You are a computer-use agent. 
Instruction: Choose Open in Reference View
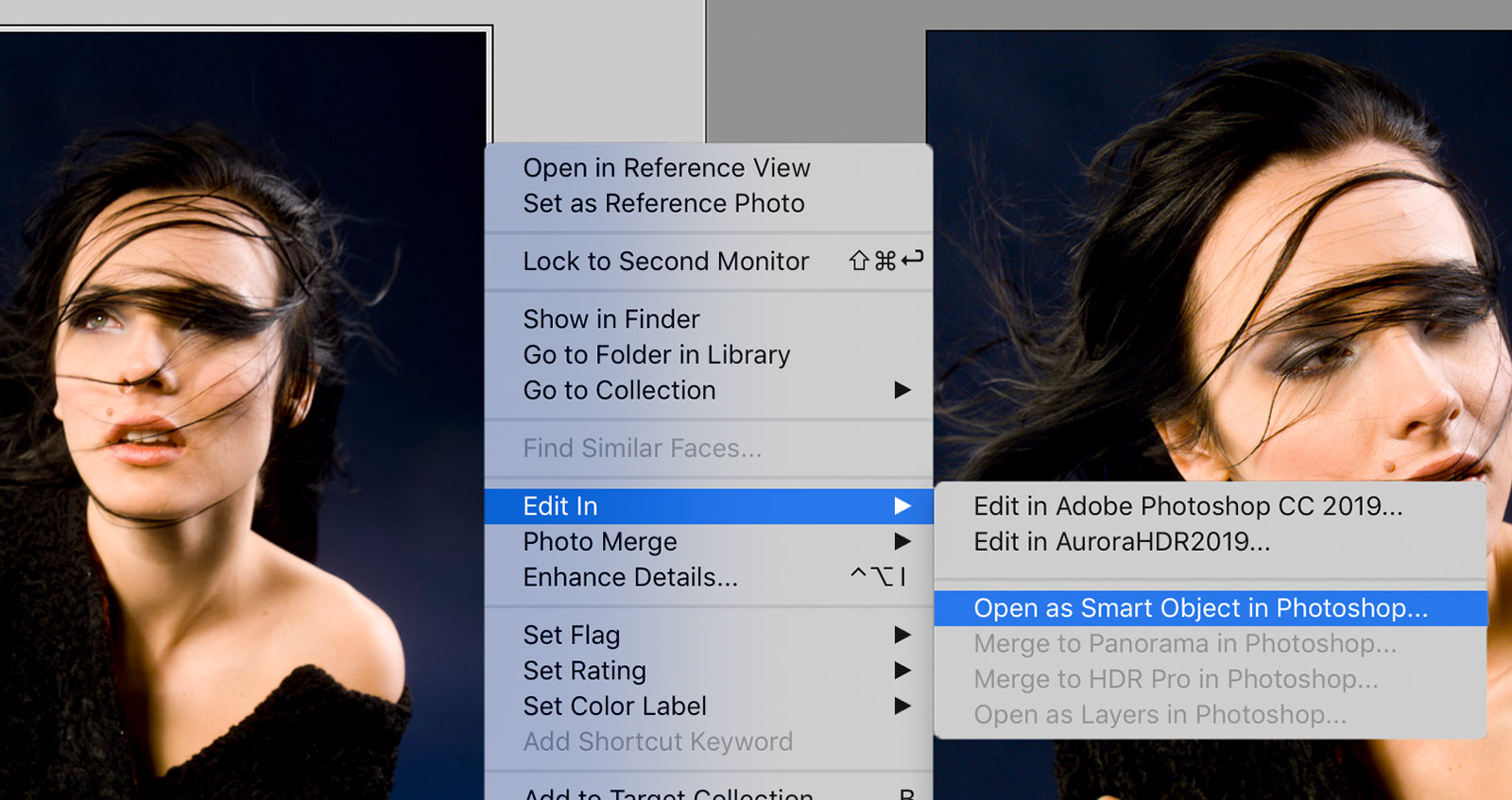[x=666, y=168]
